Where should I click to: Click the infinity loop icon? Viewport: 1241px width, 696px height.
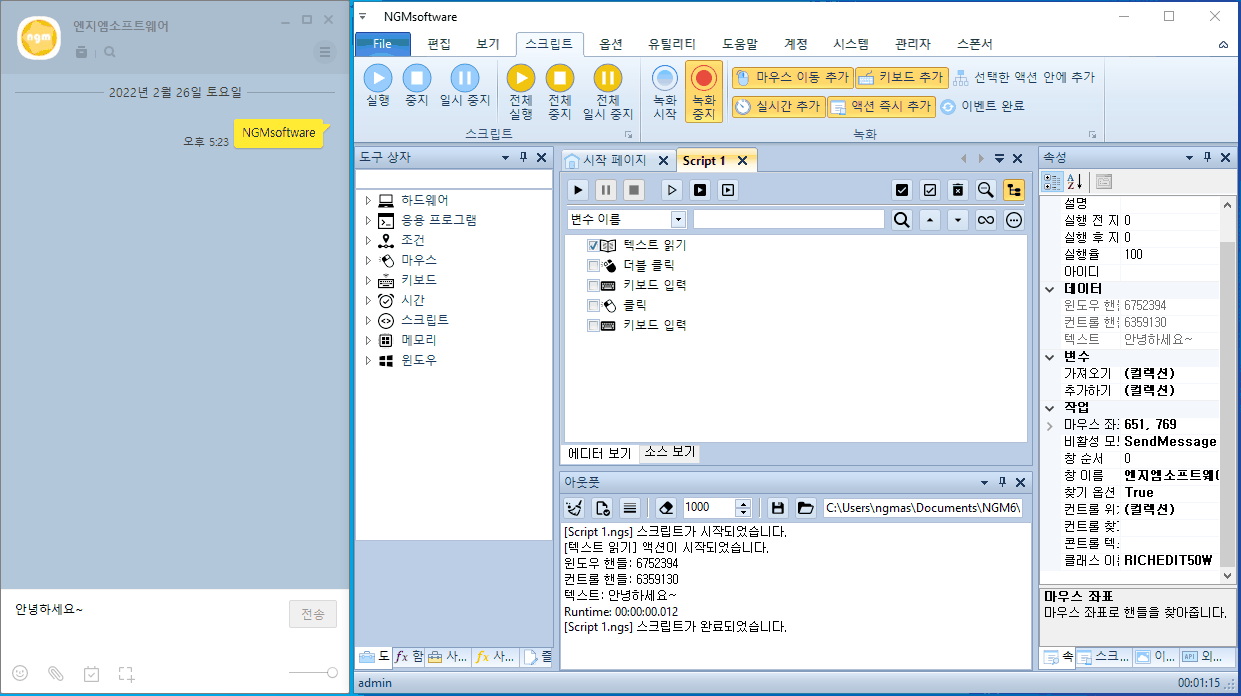pyautogui.click(x=986, y=220)
